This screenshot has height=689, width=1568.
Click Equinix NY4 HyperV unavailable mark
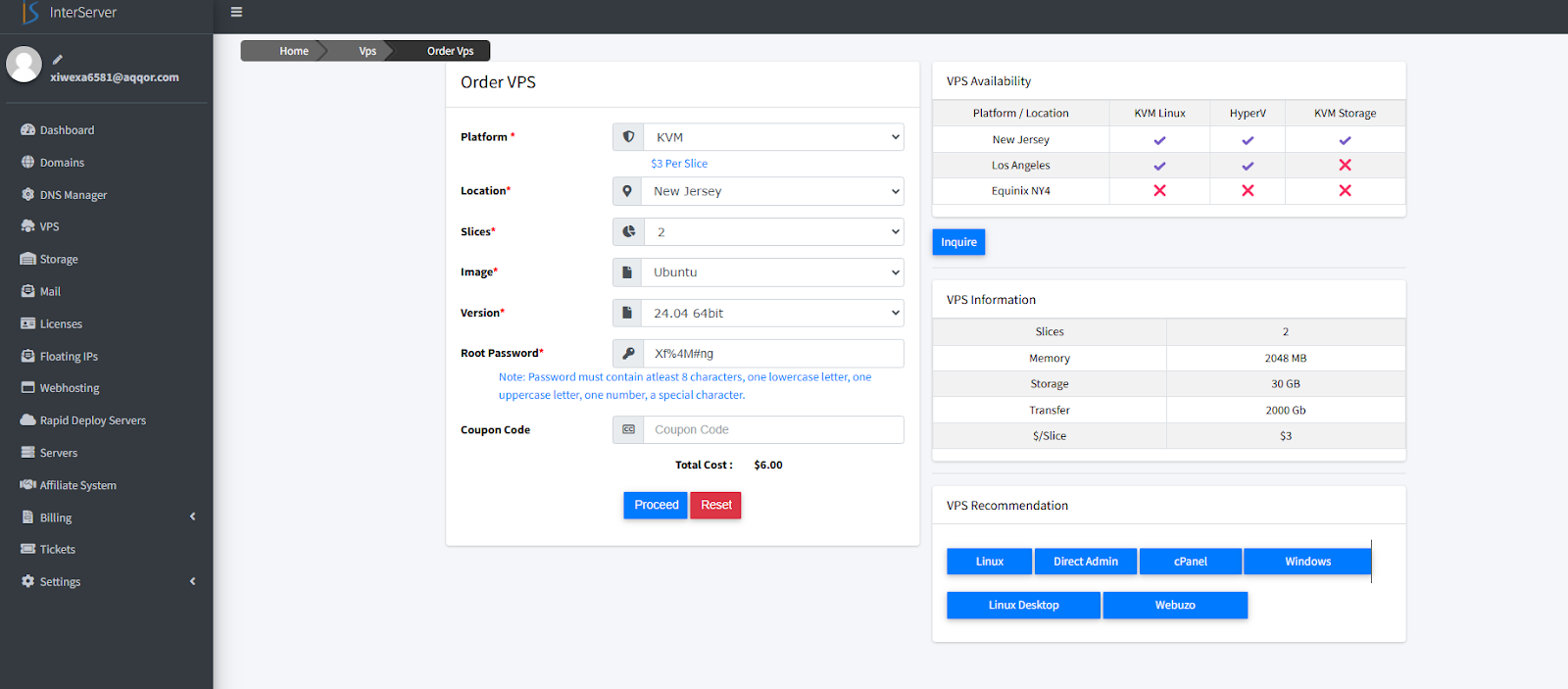[x=1248, y=190]
